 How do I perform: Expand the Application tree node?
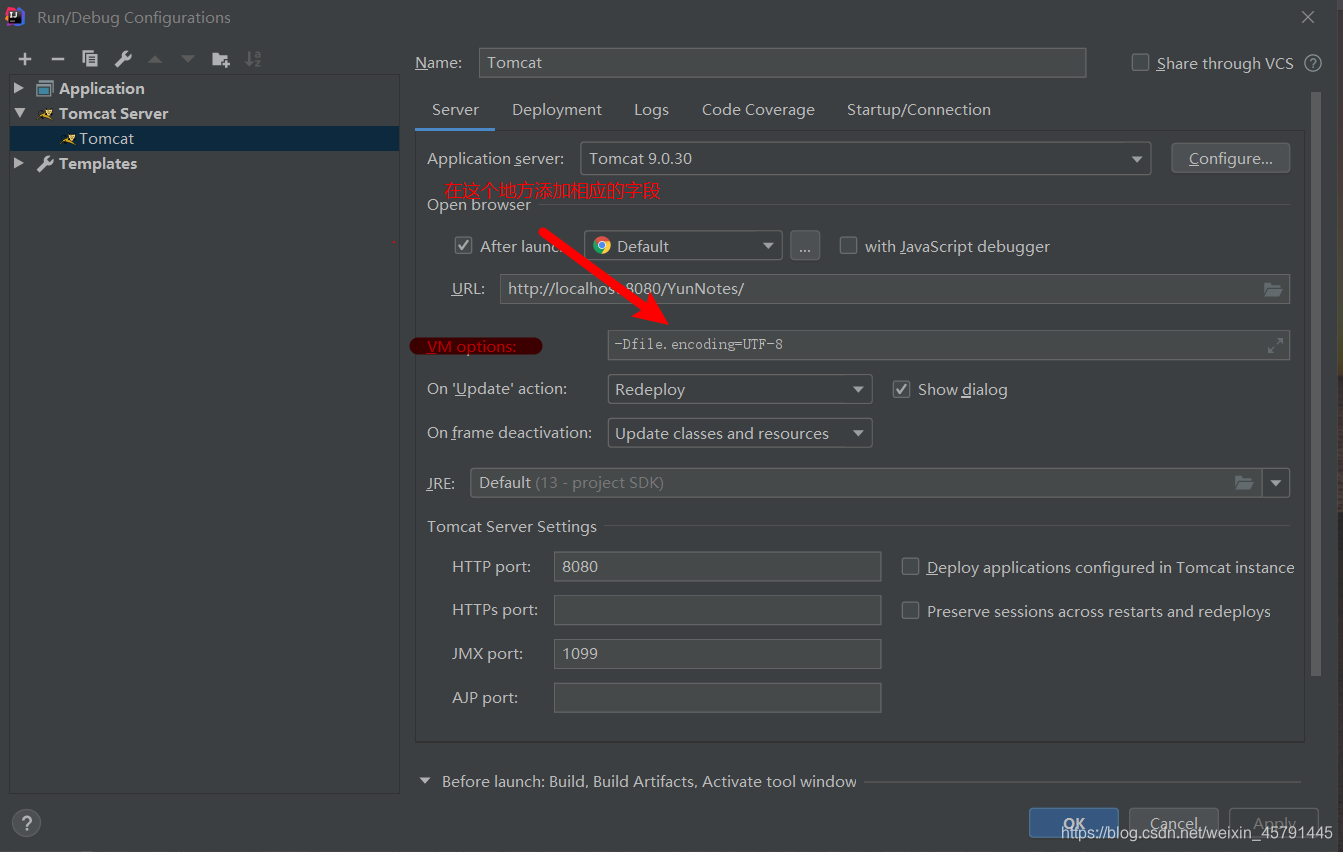click(19, 88)
